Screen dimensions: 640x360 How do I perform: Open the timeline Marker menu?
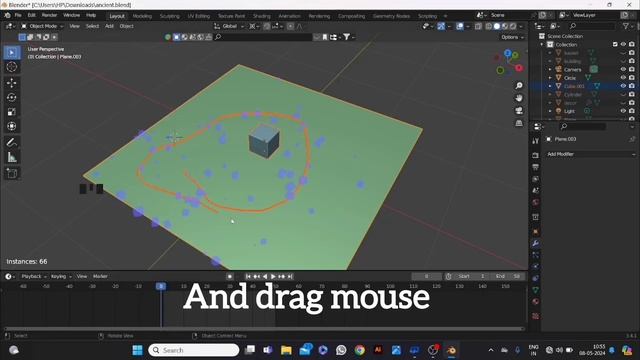pos(100,276)
